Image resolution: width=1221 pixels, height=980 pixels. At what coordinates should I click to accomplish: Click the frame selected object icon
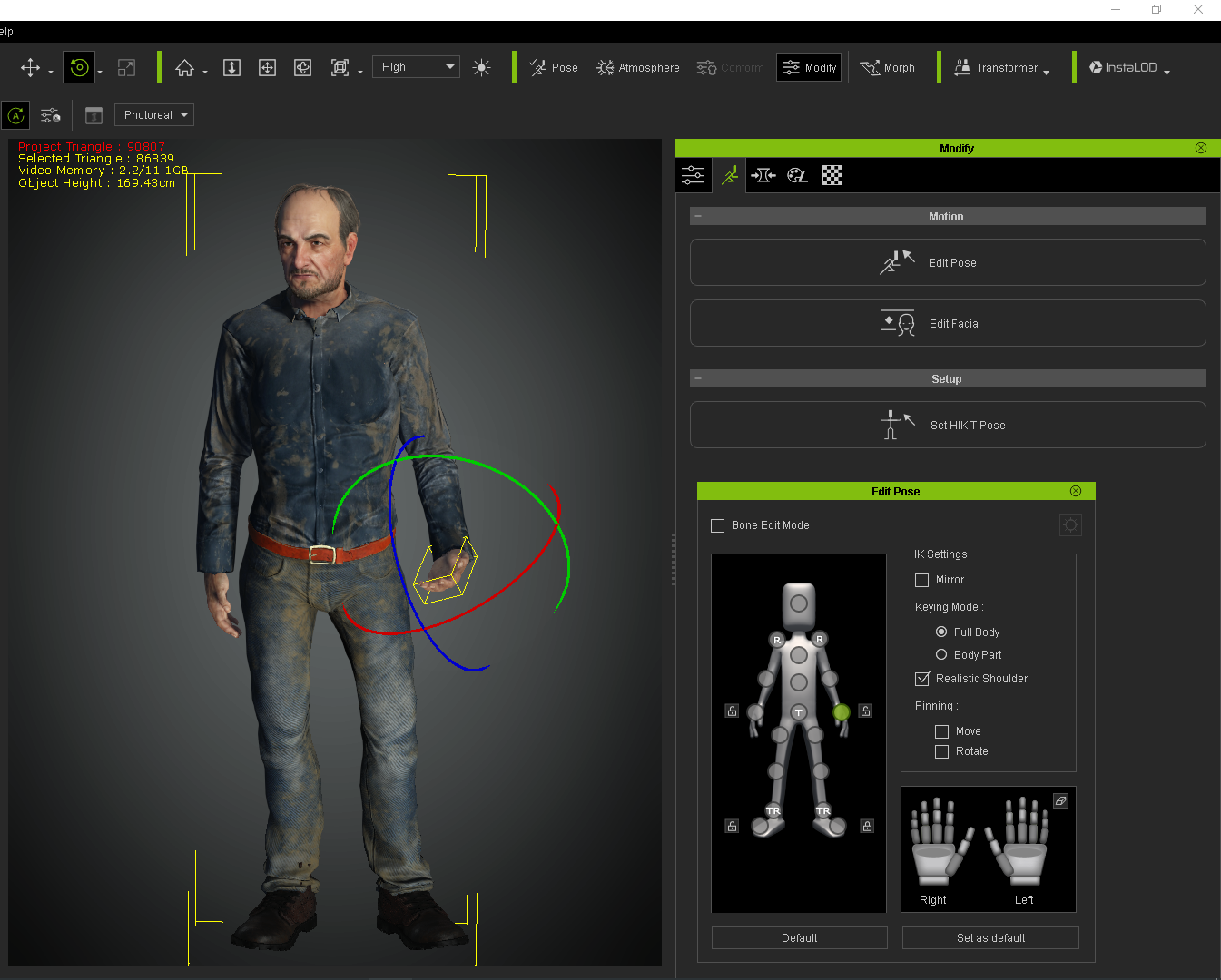point(340,68)
